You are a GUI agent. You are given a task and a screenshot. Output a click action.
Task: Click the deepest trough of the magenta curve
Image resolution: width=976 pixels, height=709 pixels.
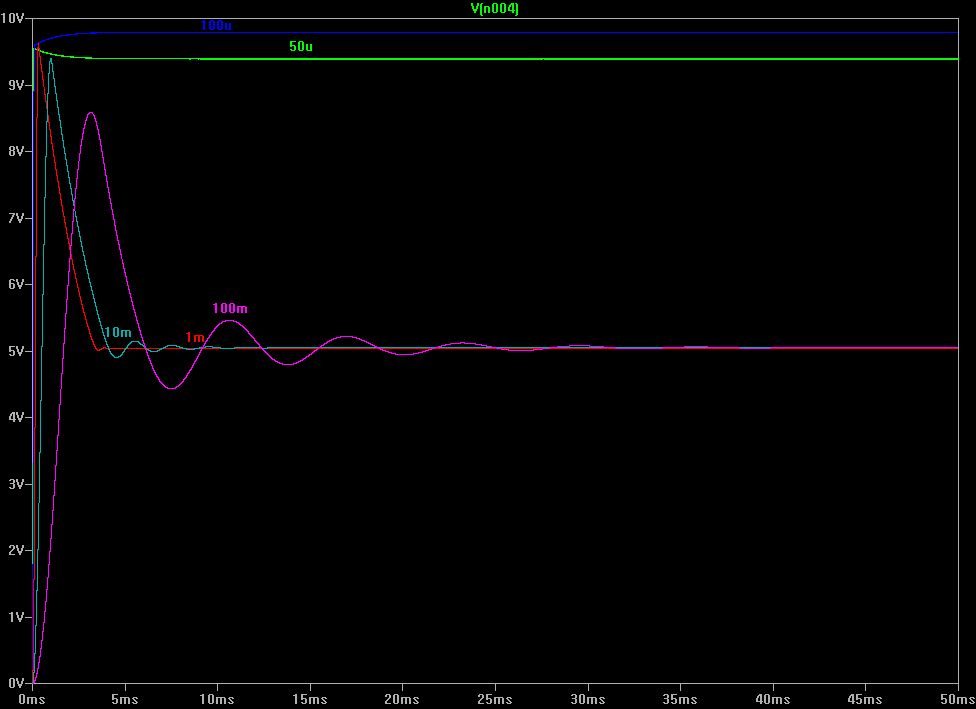coord(171,388)
